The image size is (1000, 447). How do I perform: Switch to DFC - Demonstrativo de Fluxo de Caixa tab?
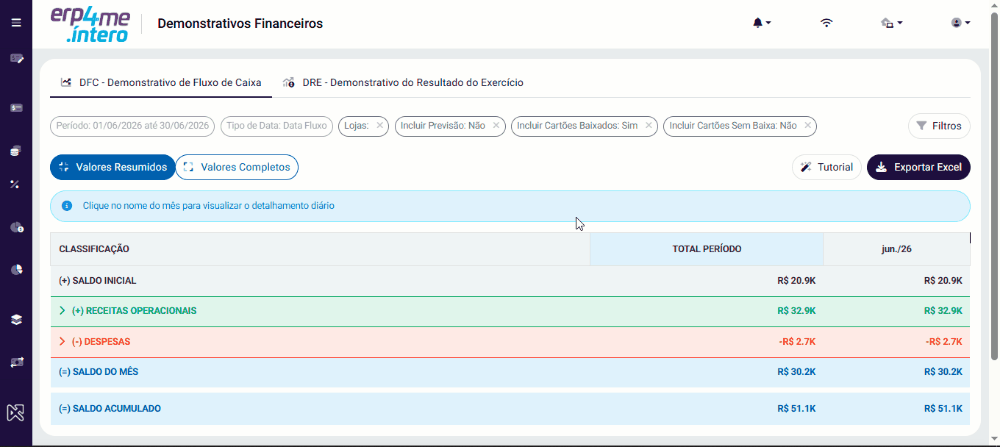pyautogui.click(x=161, y=83)
